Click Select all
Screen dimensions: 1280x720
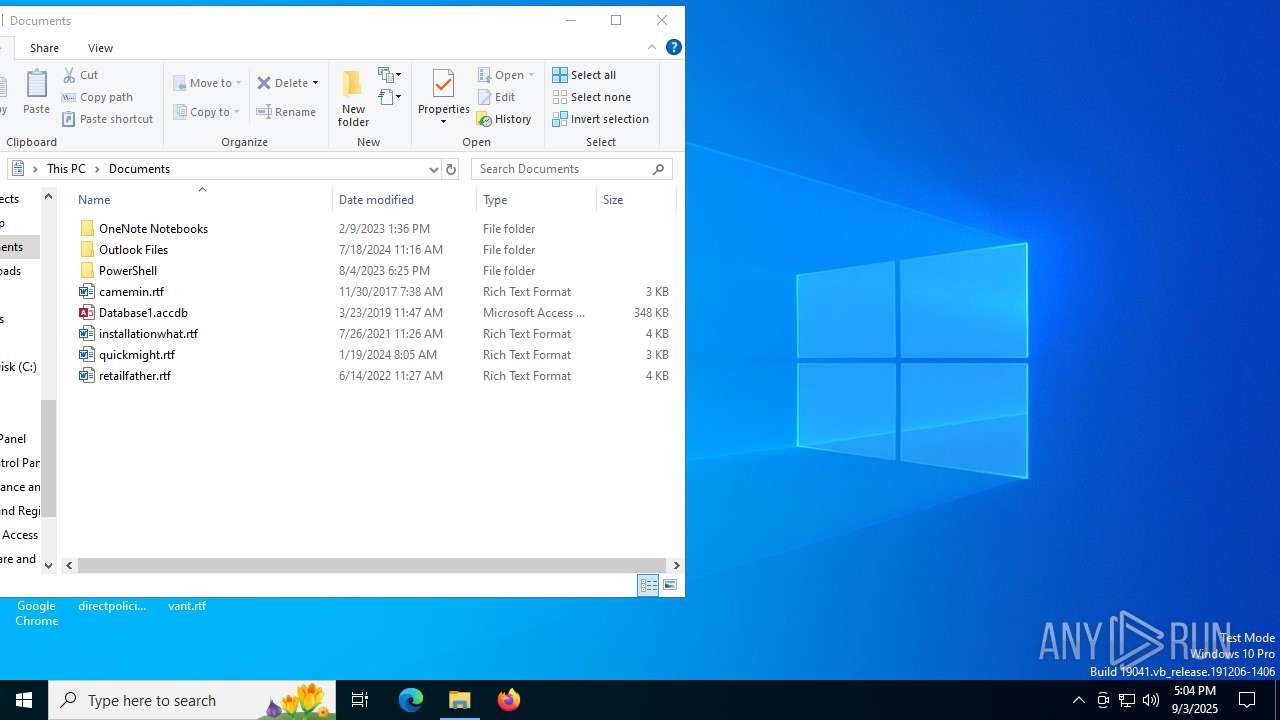(x=584, y=75)
